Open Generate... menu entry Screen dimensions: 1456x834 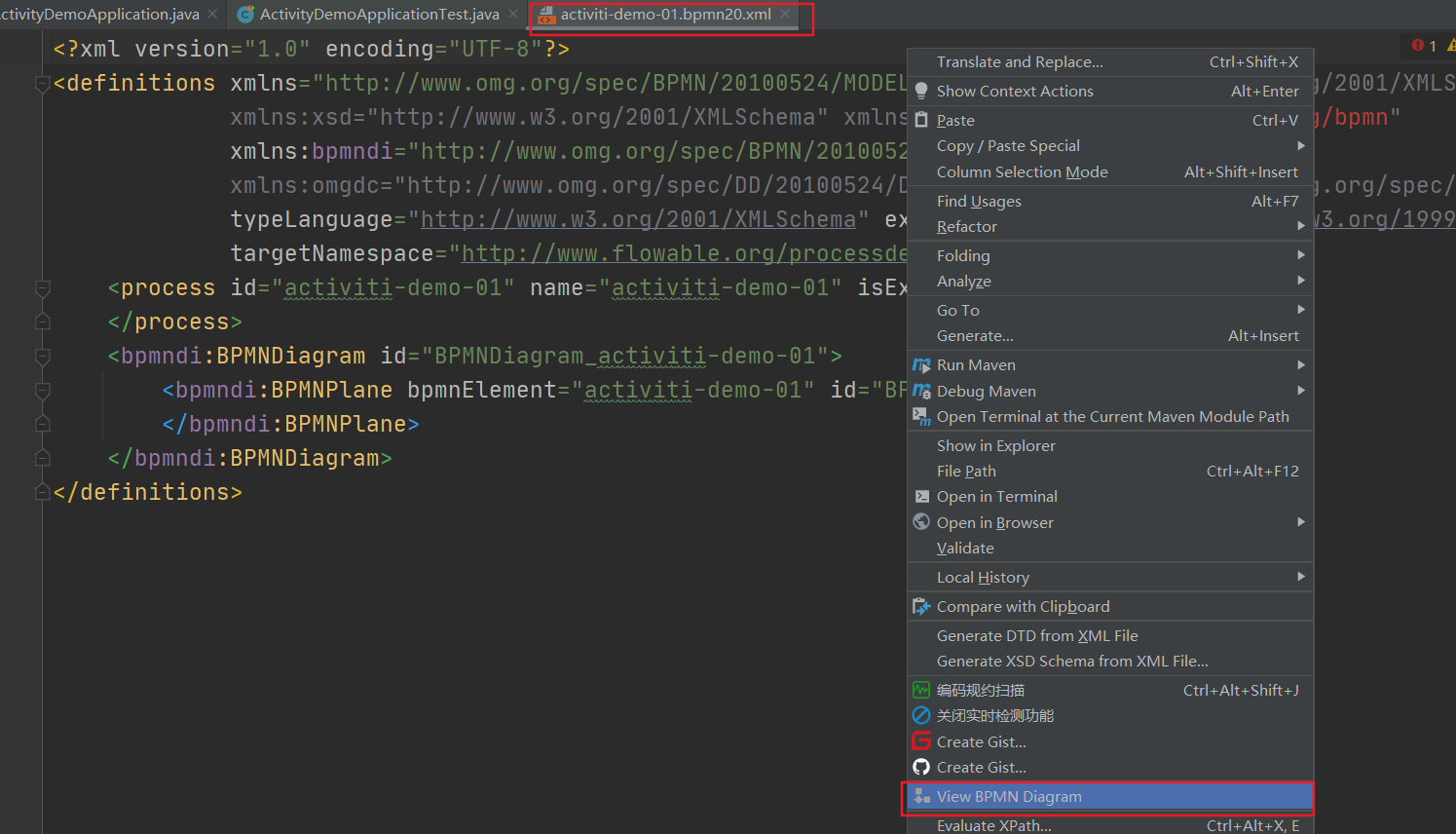pyautogui.click(x=1110, y=335)
